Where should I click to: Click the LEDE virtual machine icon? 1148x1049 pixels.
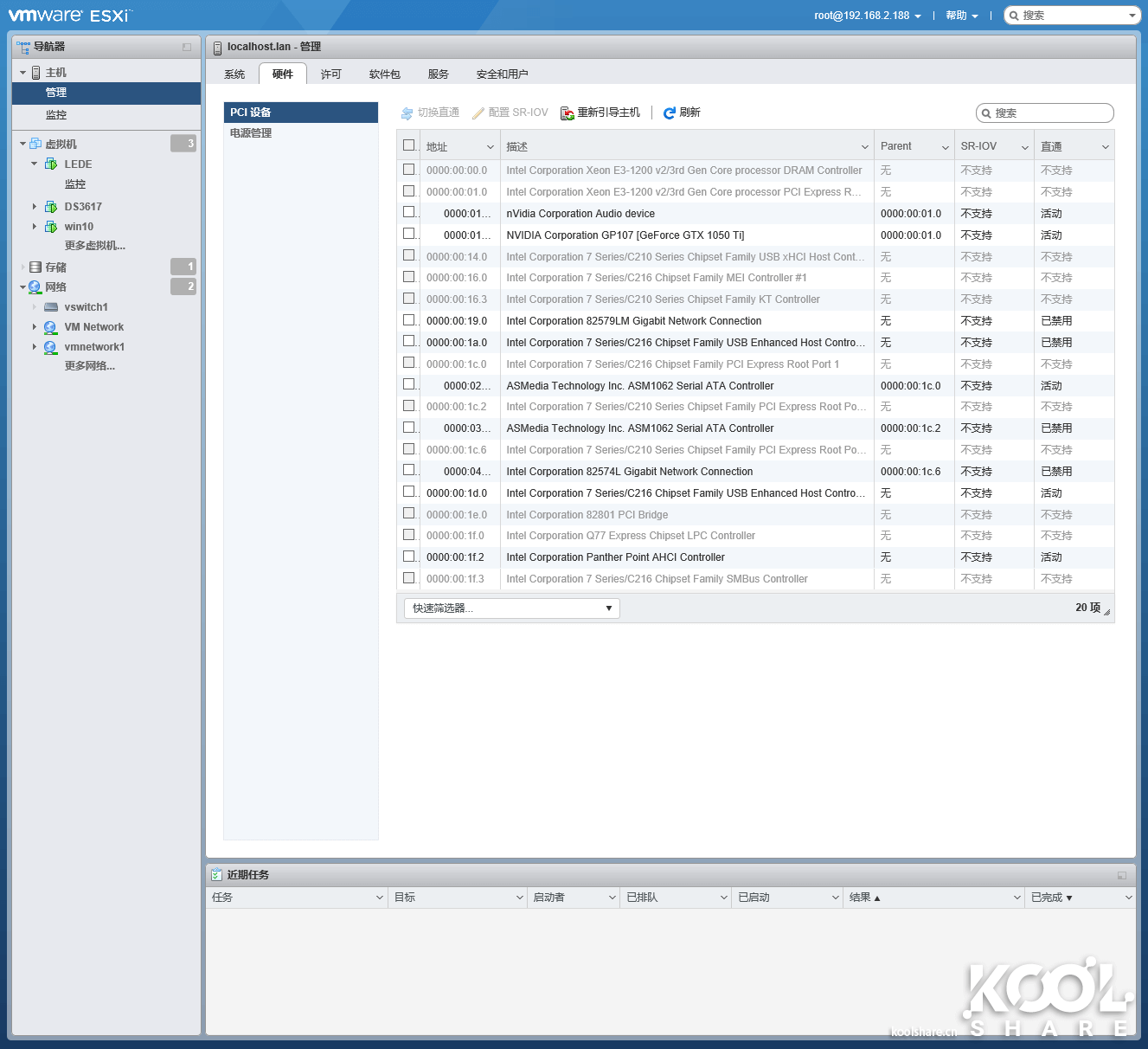pyautogui.click(x=51, y=164)
